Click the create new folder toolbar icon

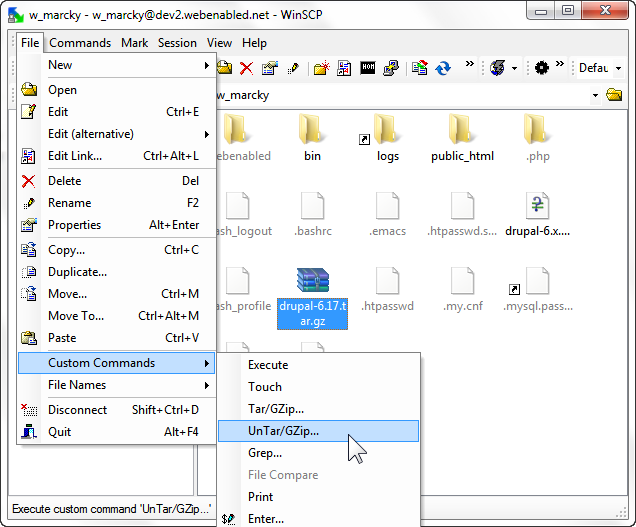pos(321,68)
